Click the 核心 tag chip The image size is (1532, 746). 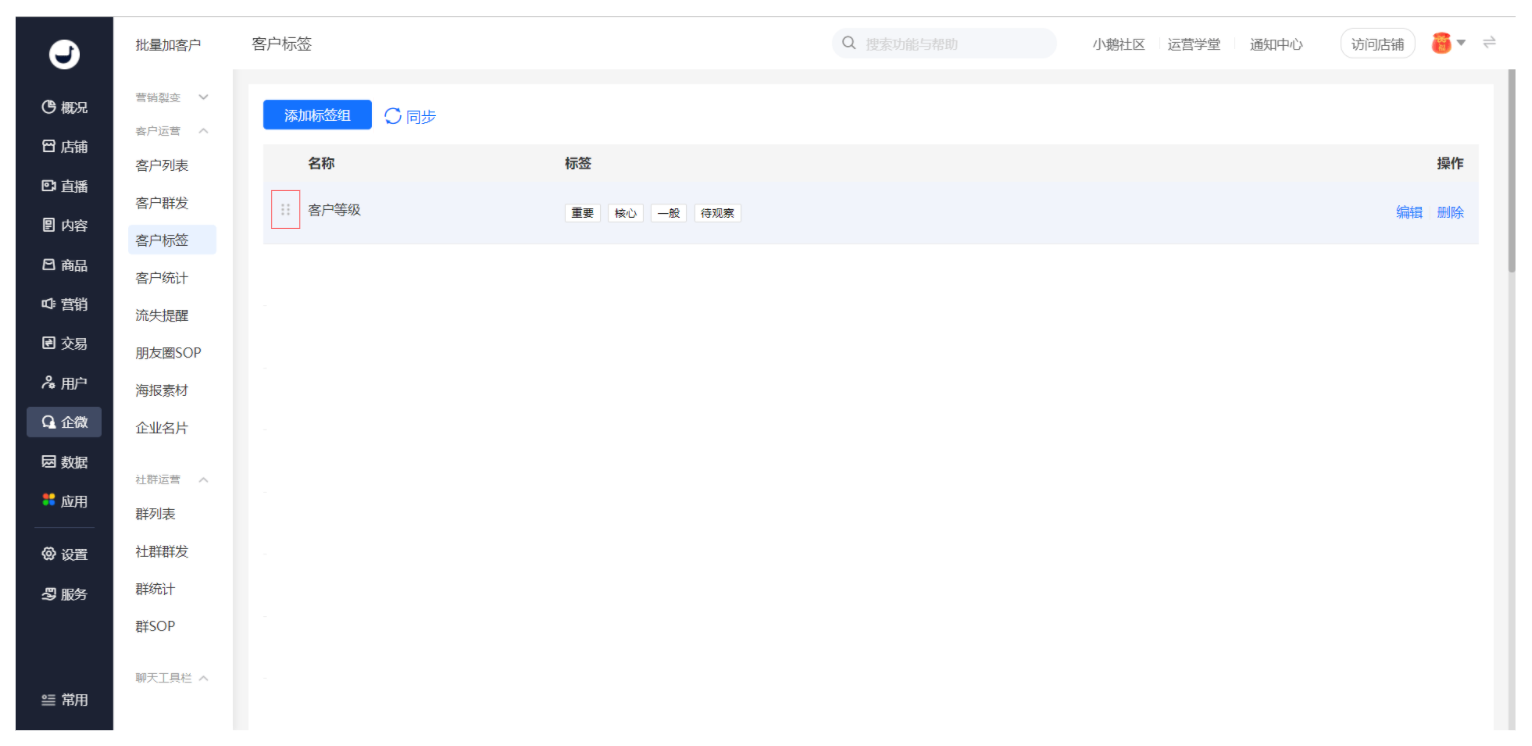[x=626, y=214]
